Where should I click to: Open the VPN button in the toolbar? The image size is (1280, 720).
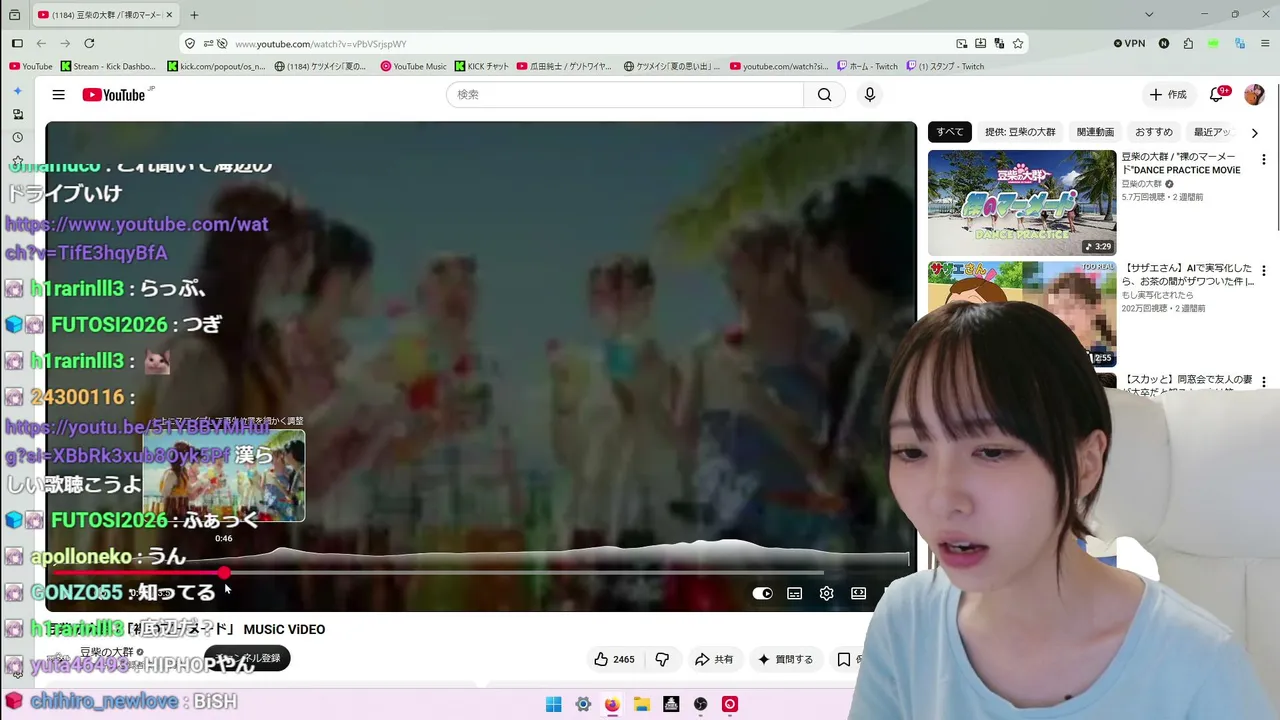(1129, 44)
